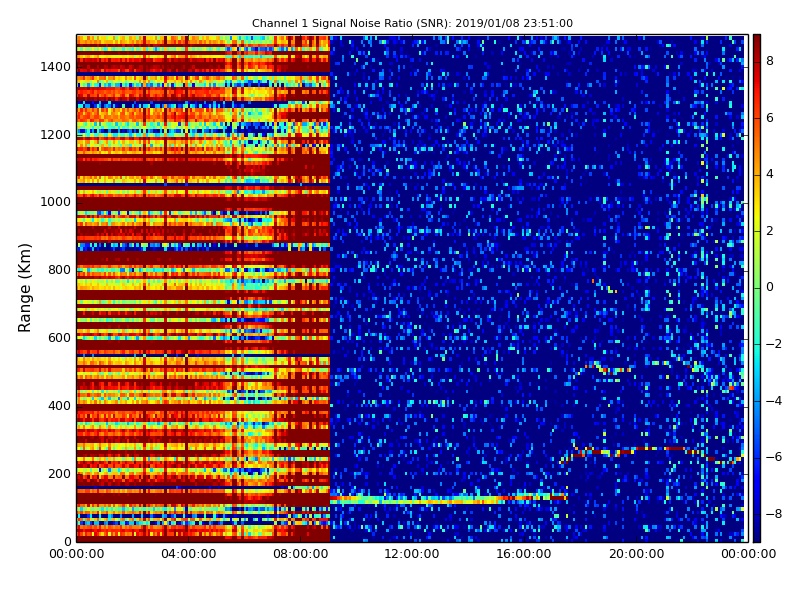This screenshot has height=600, width=800.
Task: Select colorbar tick label −8
Action: (774, 514)
